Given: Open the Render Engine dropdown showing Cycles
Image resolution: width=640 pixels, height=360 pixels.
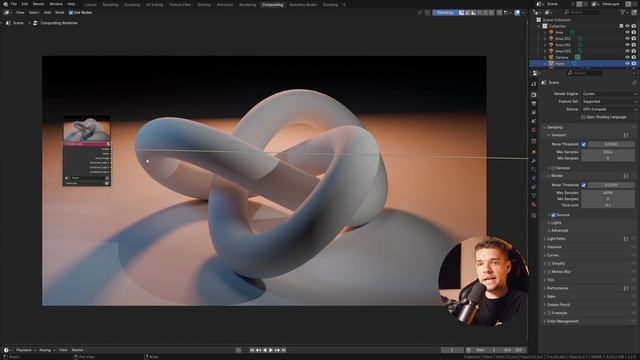Looking at the screenshot, I should 609,94.
